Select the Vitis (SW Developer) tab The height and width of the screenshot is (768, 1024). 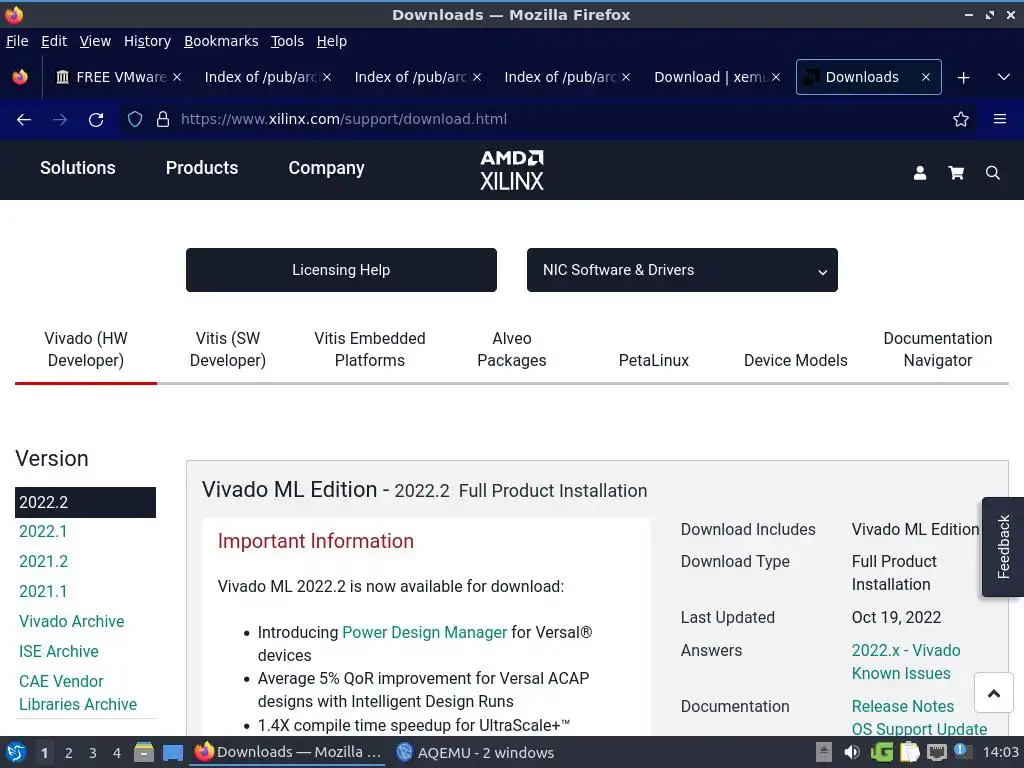coord(228,349)
